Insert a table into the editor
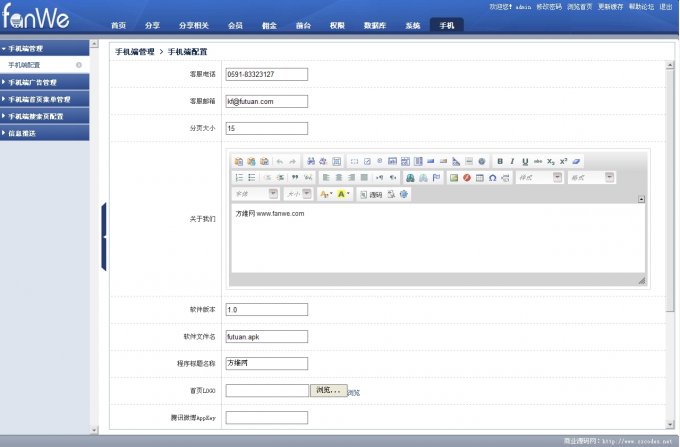The height and width of the screenshot is (447, 680). coord(480,177)
